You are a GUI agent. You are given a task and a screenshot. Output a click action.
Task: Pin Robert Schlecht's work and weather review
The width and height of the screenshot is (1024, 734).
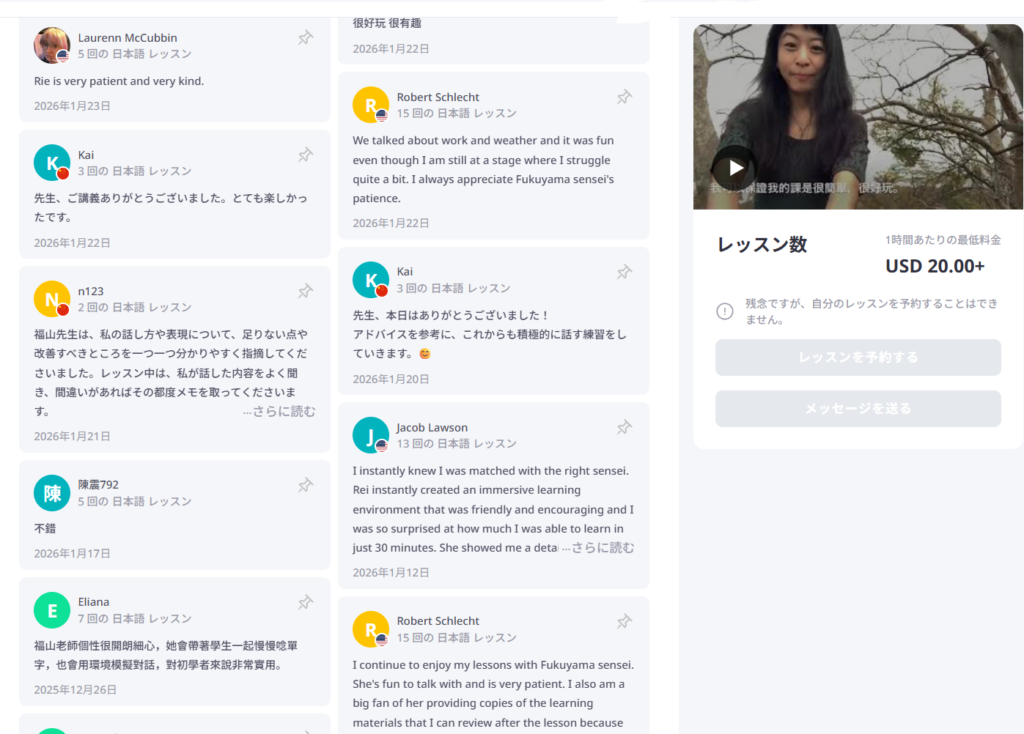[x=624, y=97]
